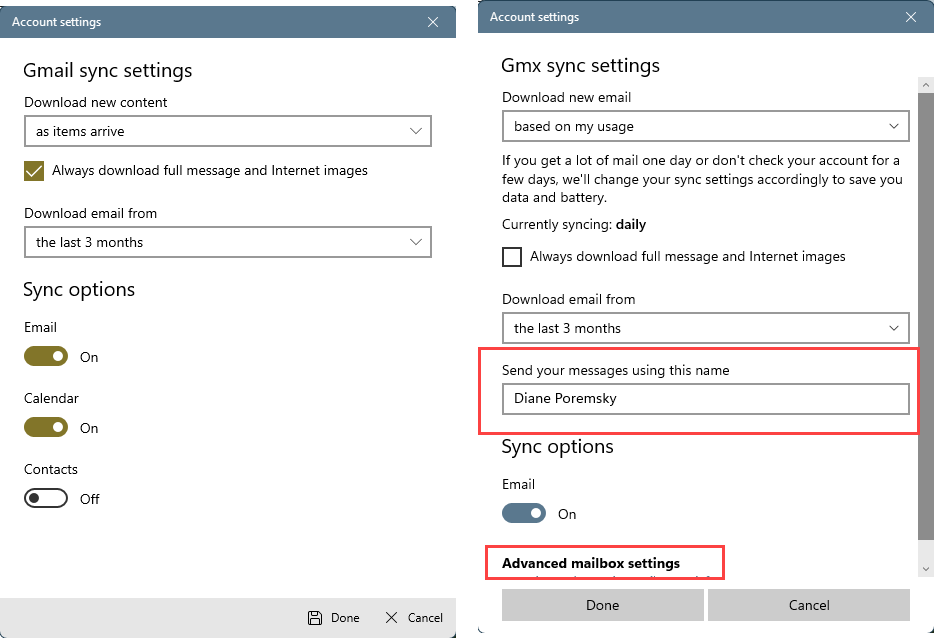Enable the Contacts sync toggle
934x638 pixels.
(x=45, y=498)
